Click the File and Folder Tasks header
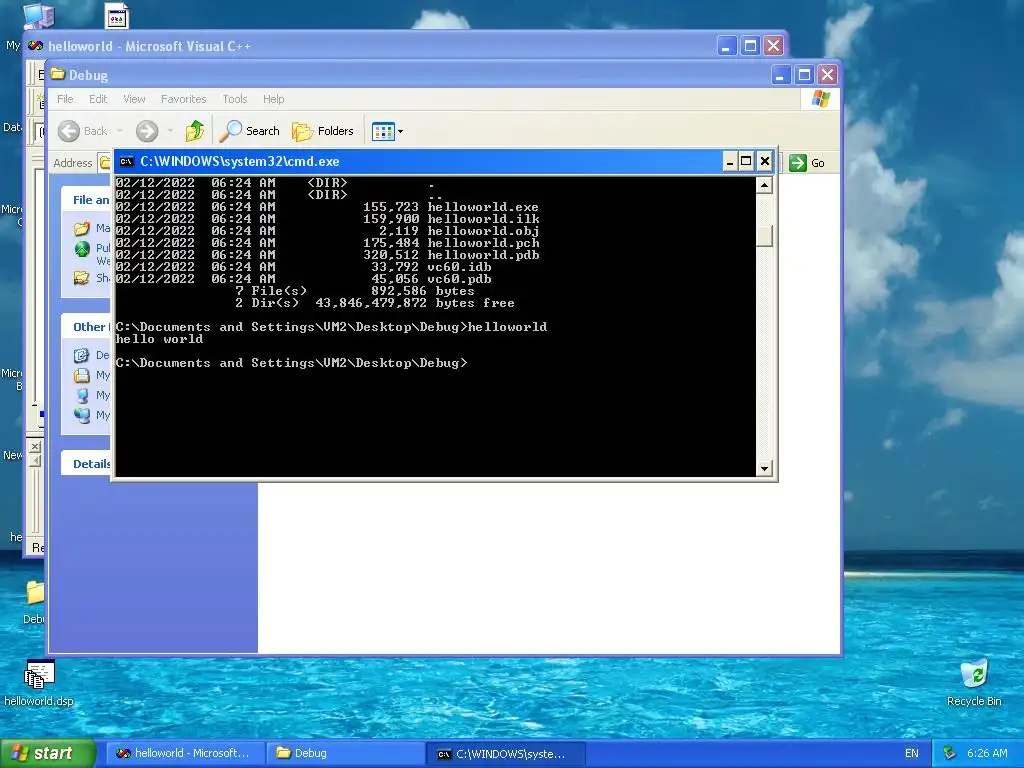The height and width of the screenshot is (768, 1024). pyautogui.click(x=87, y=200)
